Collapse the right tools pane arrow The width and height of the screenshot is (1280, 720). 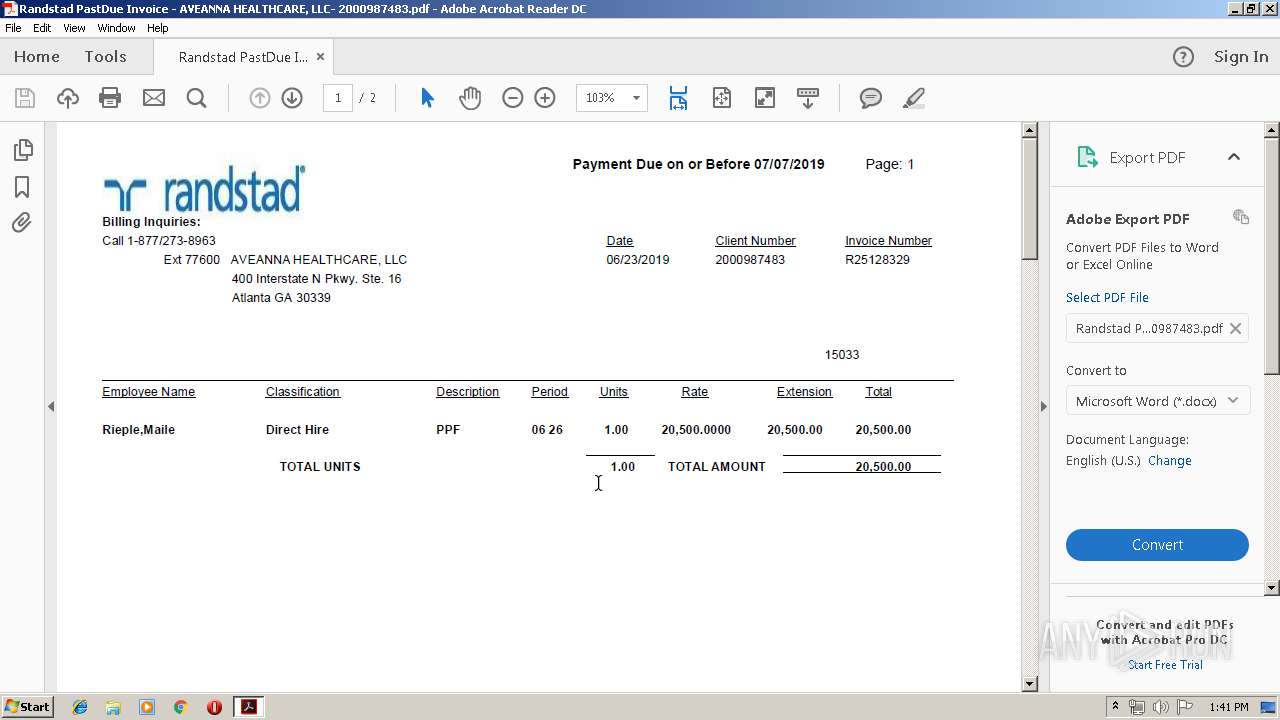[1043, 406]
